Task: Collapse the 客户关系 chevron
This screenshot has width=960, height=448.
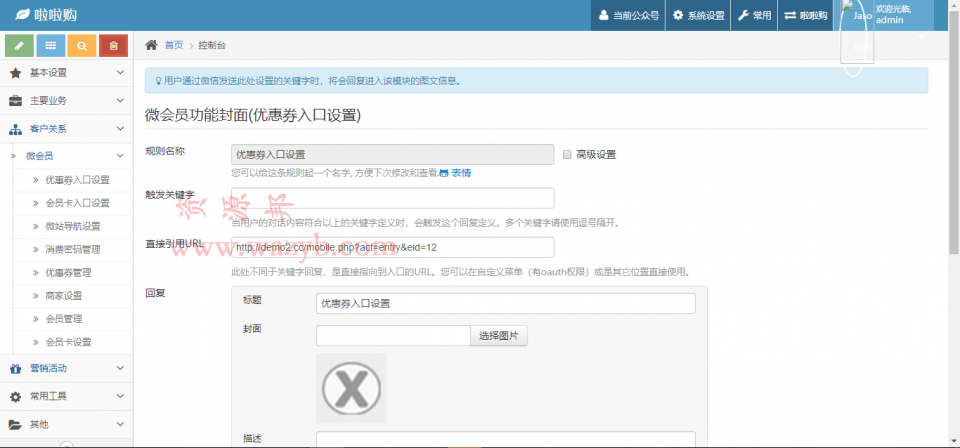Action: (120, 129)
